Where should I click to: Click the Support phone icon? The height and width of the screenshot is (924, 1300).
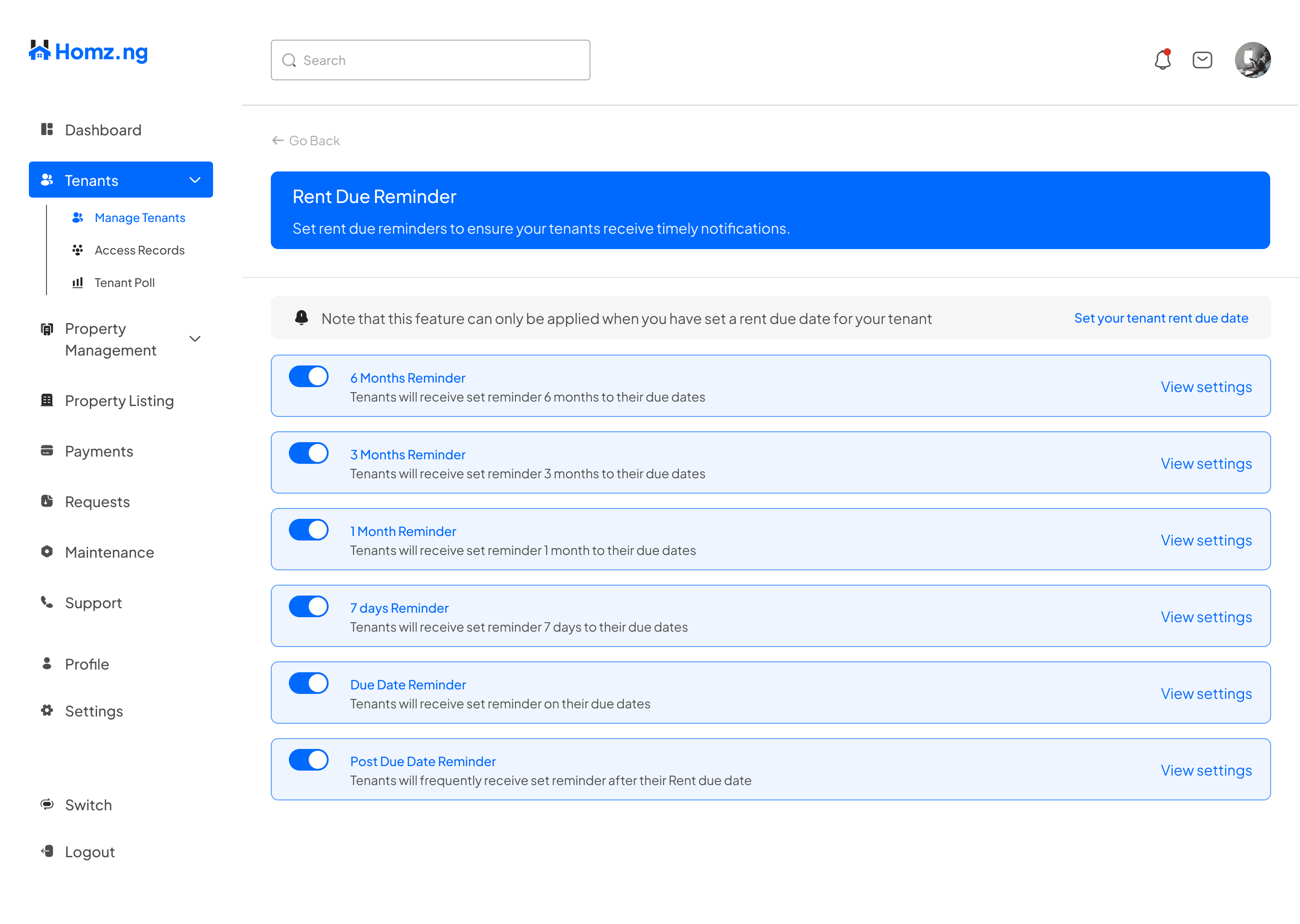click(46, 602)
